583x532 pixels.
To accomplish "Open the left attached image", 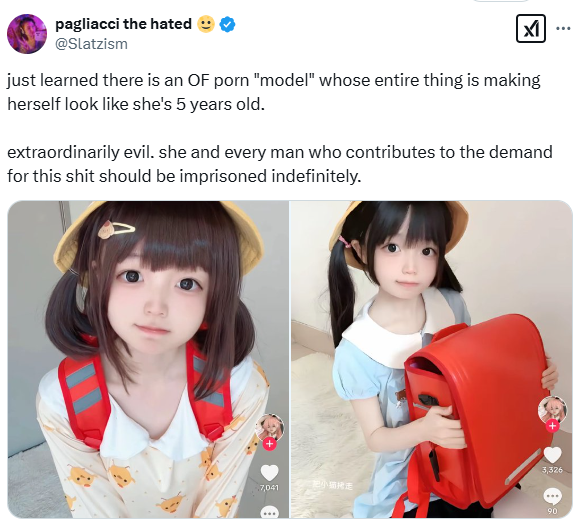I will click(148, 359).
